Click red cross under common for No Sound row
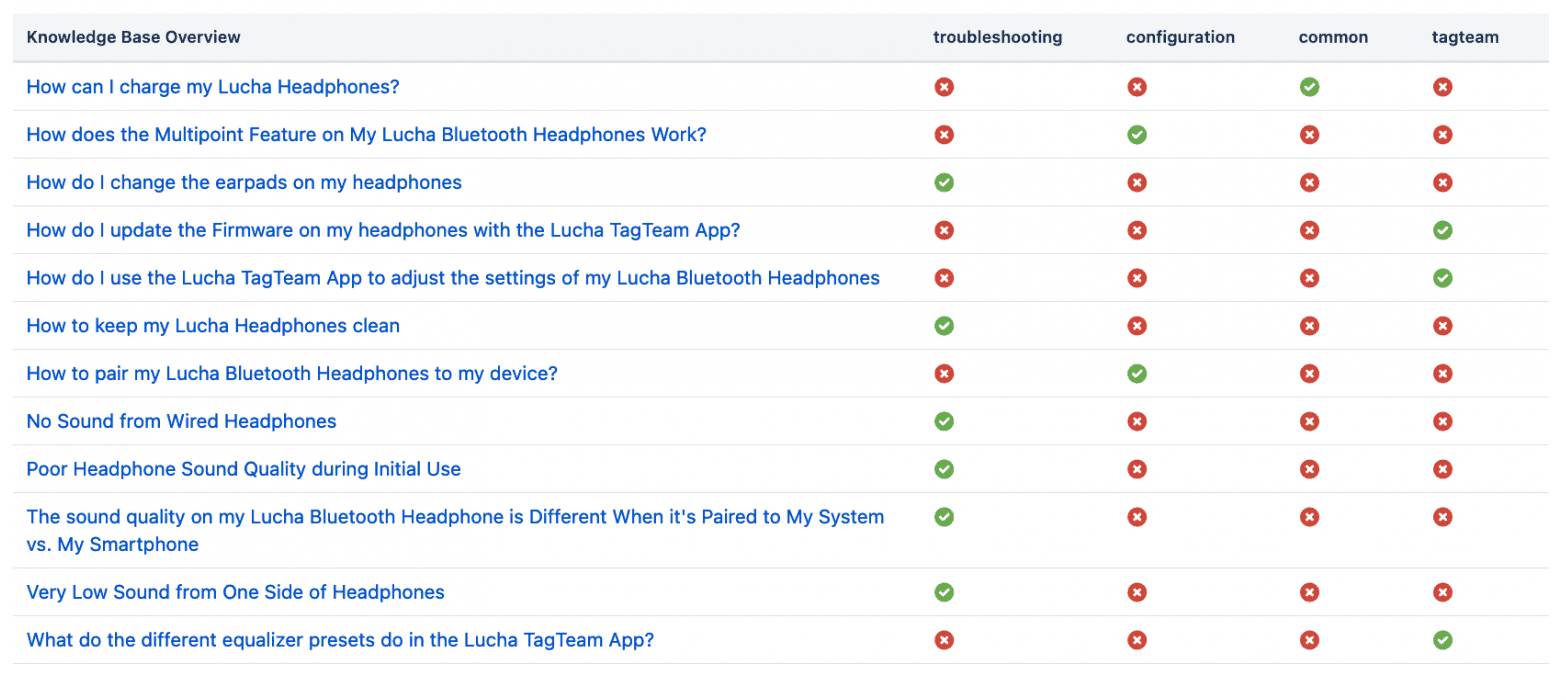The image size is (1566, 700). point(1309,422)
